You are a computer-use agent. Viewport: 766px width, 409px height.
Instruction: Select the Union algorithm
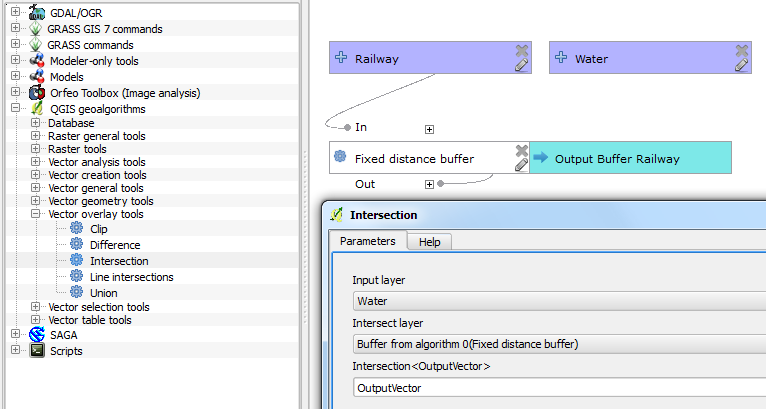(x=104, y=293)
